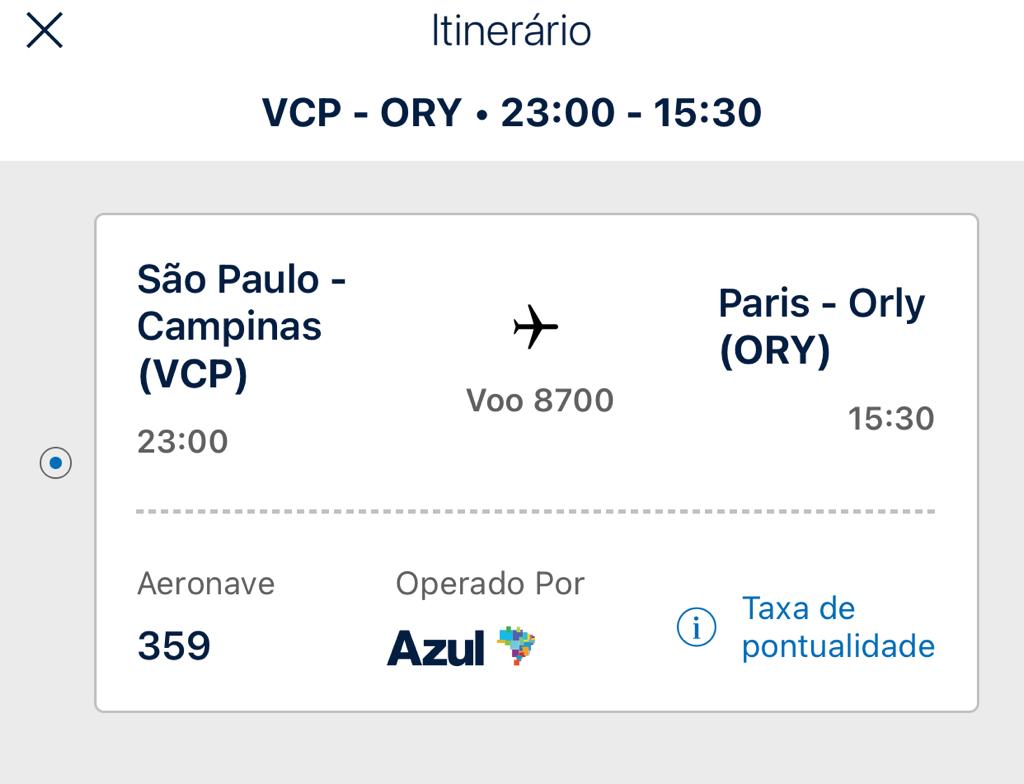
Task: Open the punctuality info circle icon
Action: (696, 627)
